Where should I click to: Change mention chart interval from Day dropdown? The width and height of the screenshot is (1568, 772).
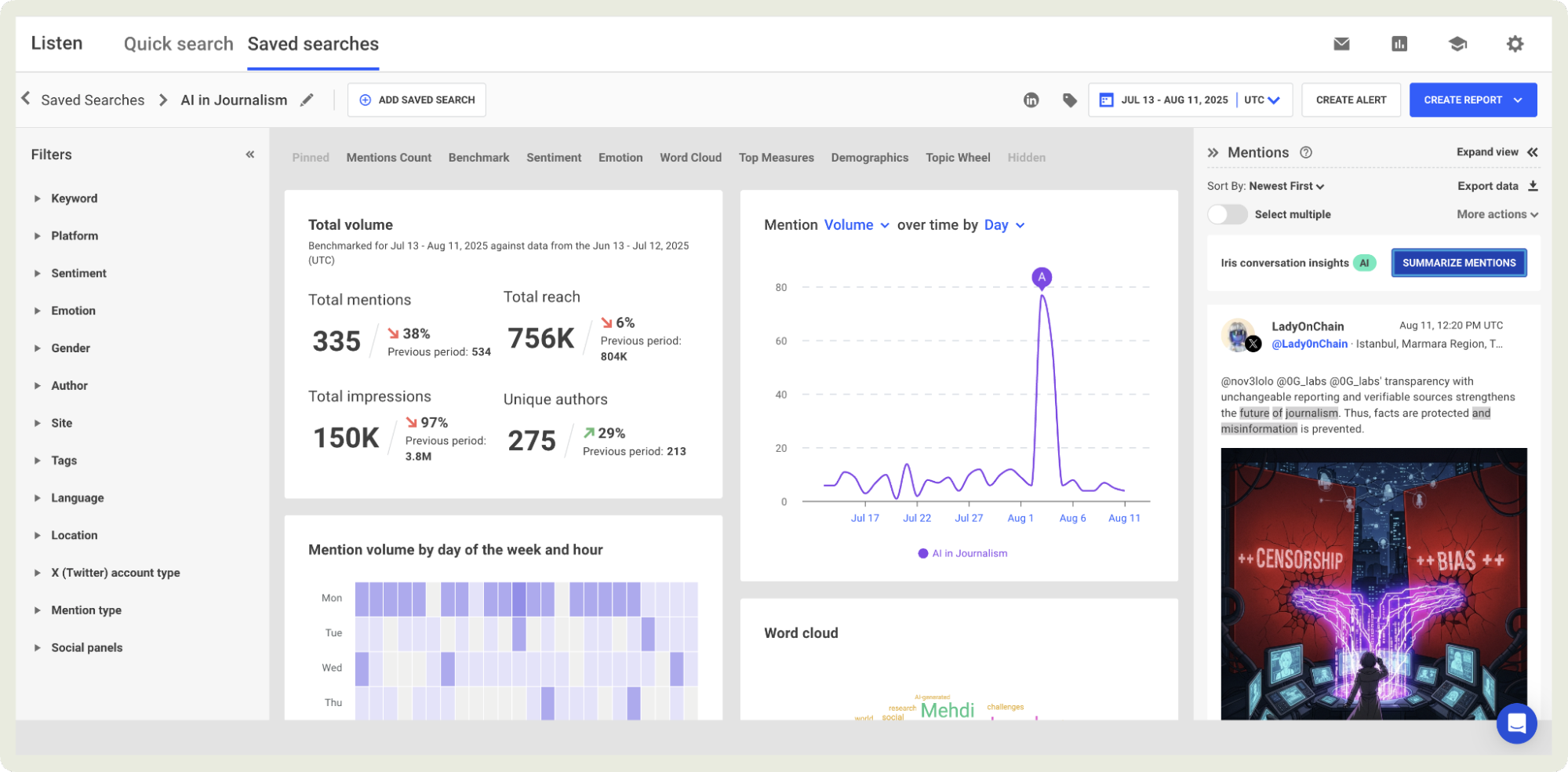click(1003, 224)
